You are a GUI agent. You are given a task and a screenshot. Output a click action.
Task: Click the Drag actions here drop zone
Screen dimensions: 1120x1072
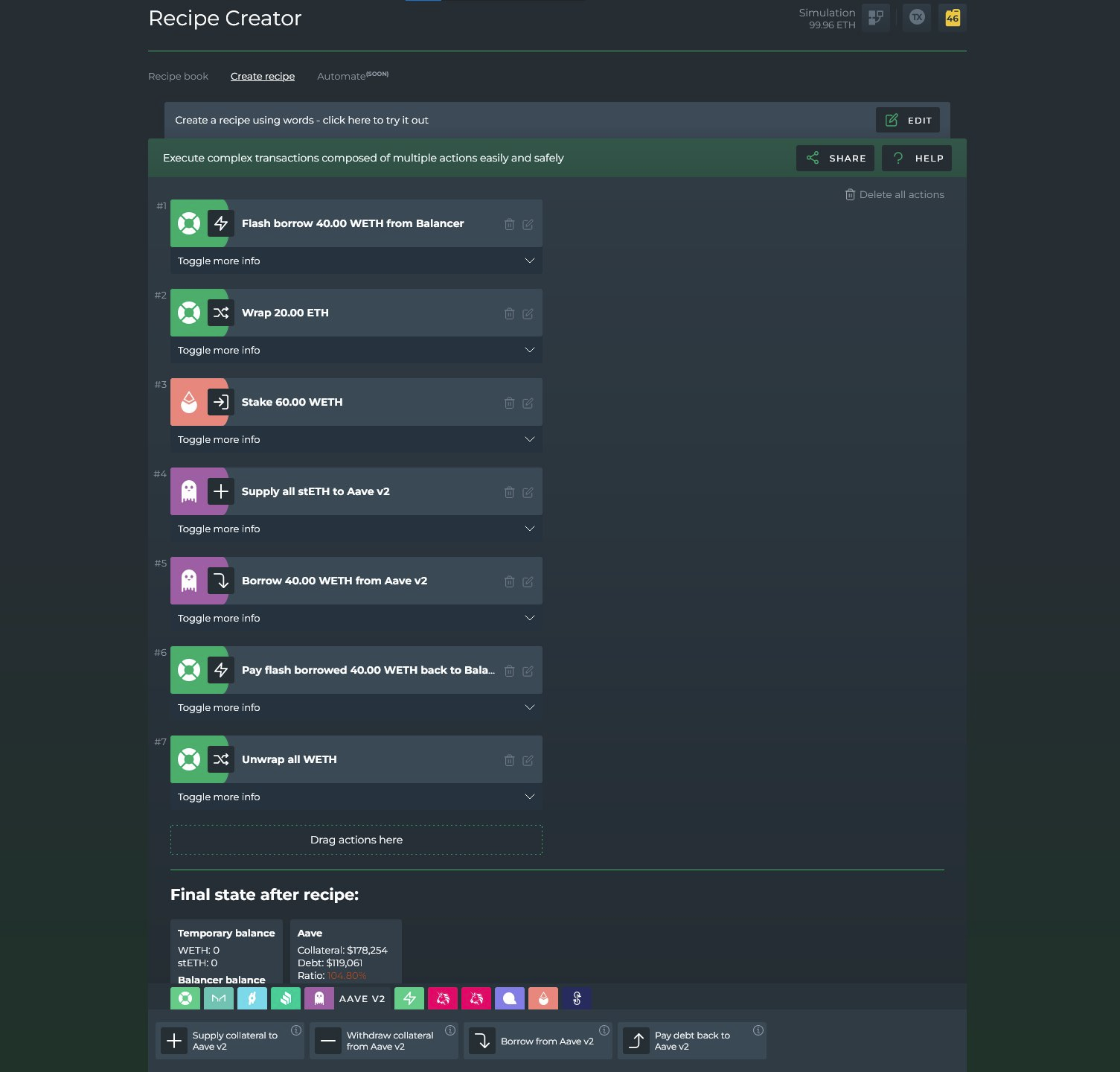[356, 840]
